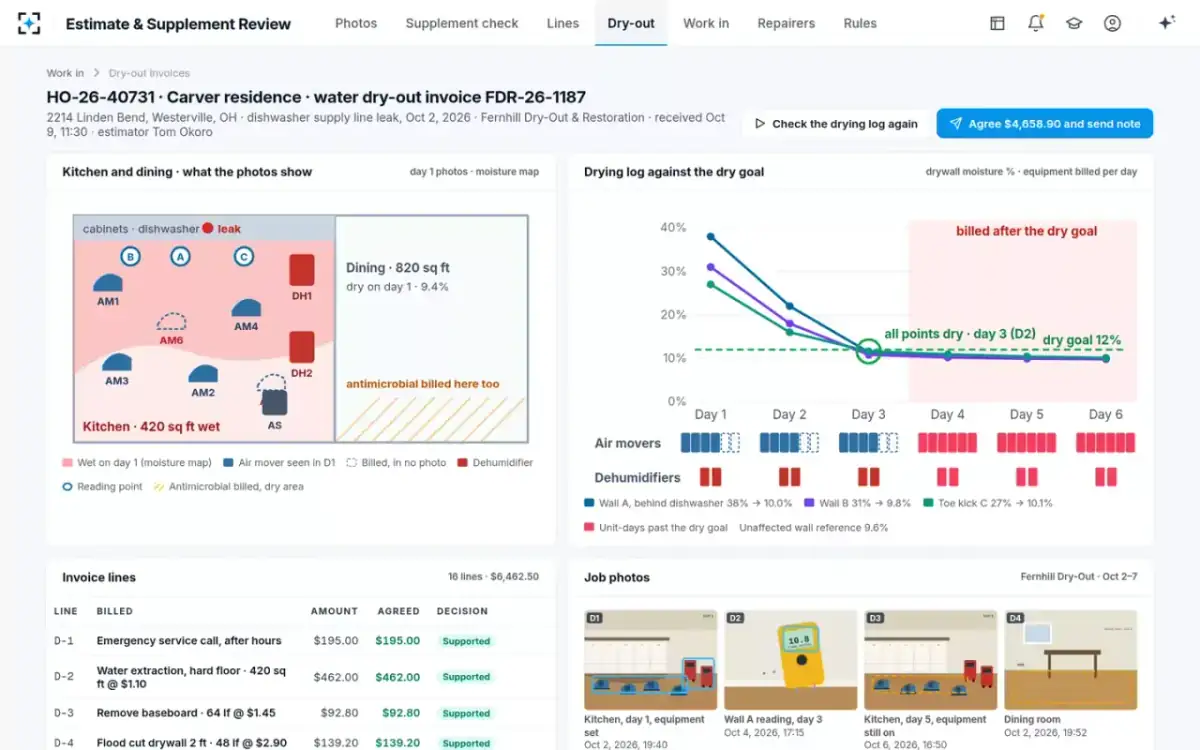This screenshot has height=750, width=1200.
Task: Click invoice line Emergency service call, after hours
Action: (x=189, y=641)
